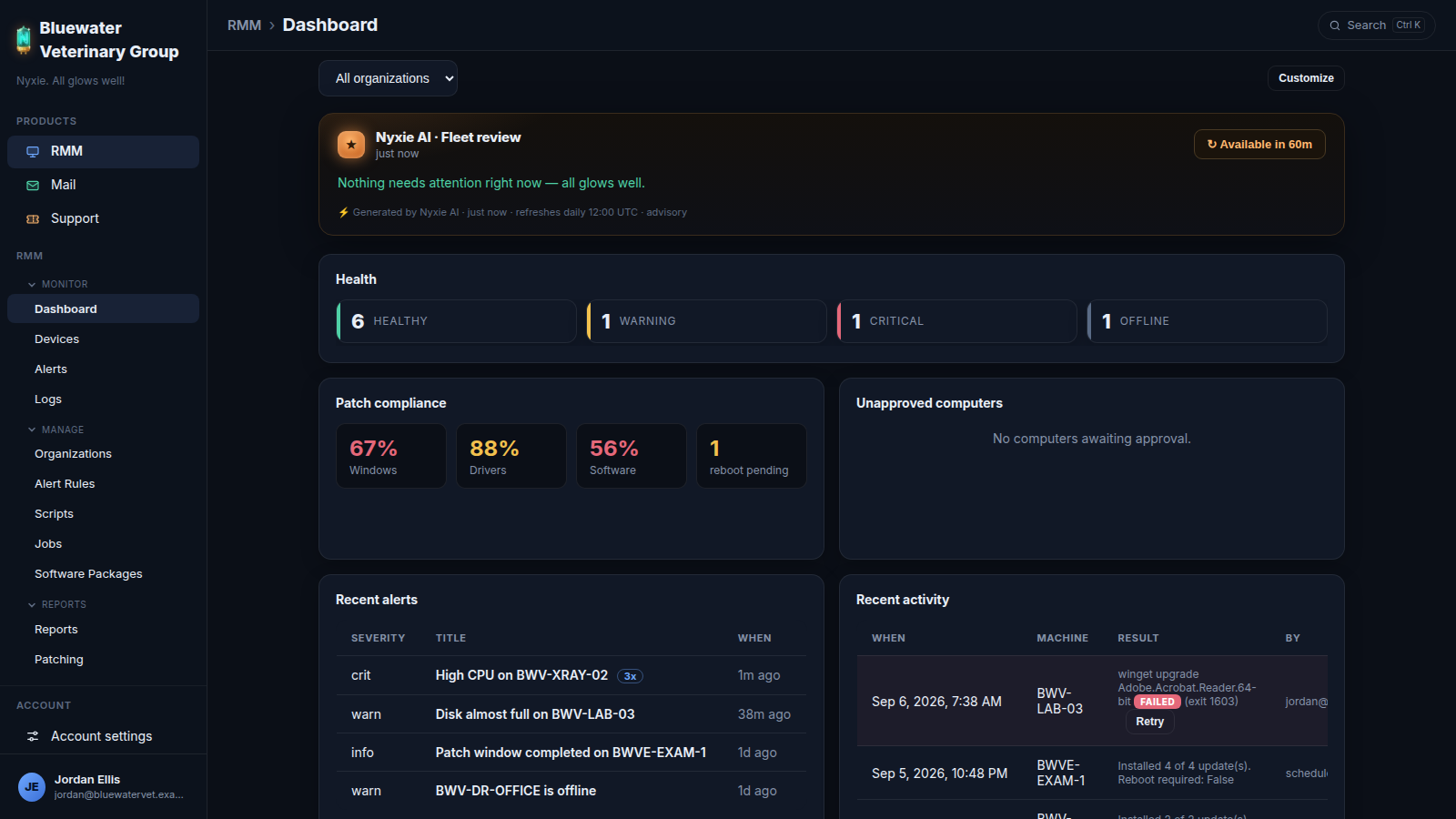The image size is (1456, 819).
Task: Select the Critical devices card
Action: (x=956, y=321)
